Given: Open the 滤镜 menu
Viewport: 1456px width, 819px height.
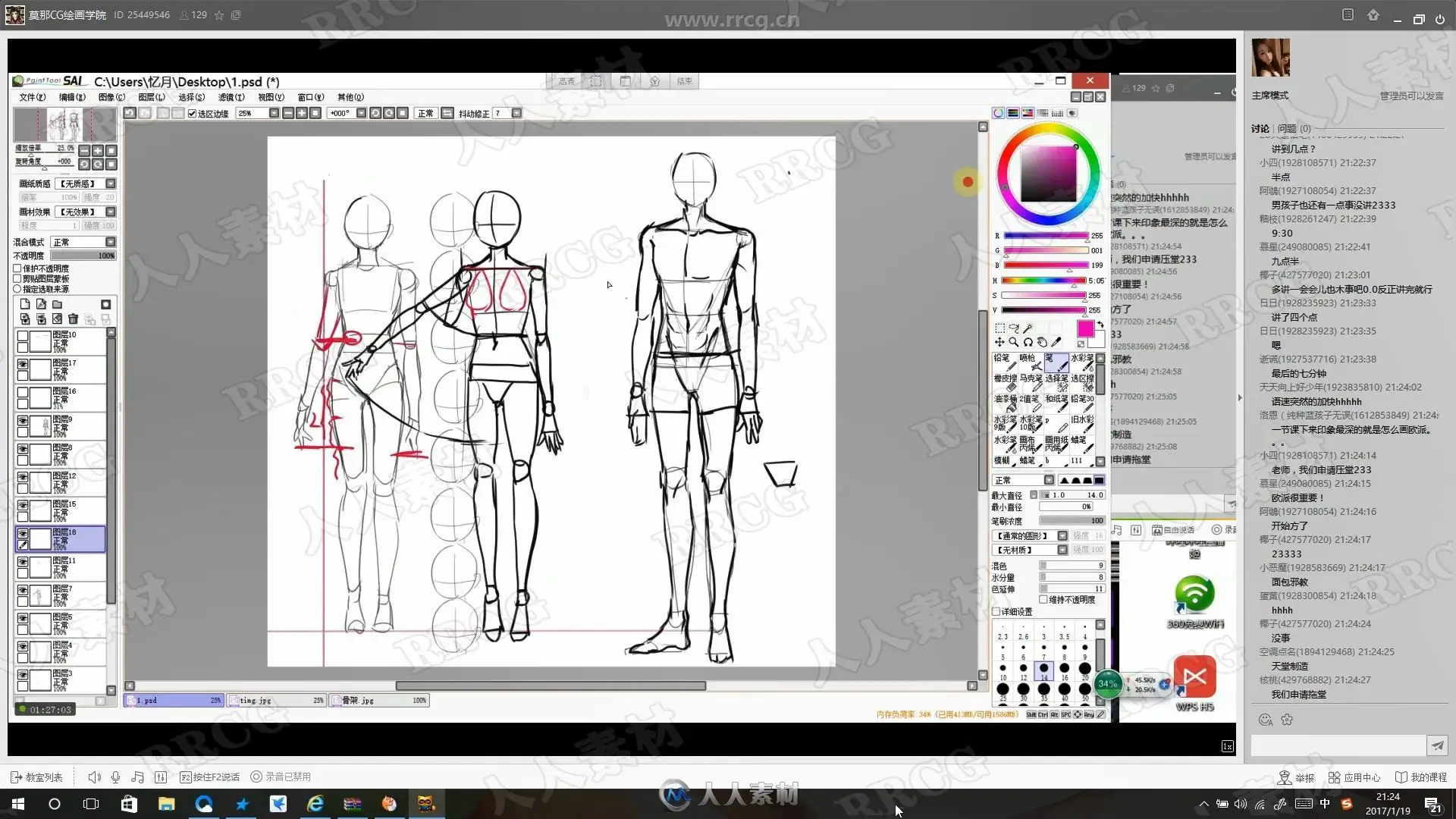Looking at the screenshot, I should (231, 97).
